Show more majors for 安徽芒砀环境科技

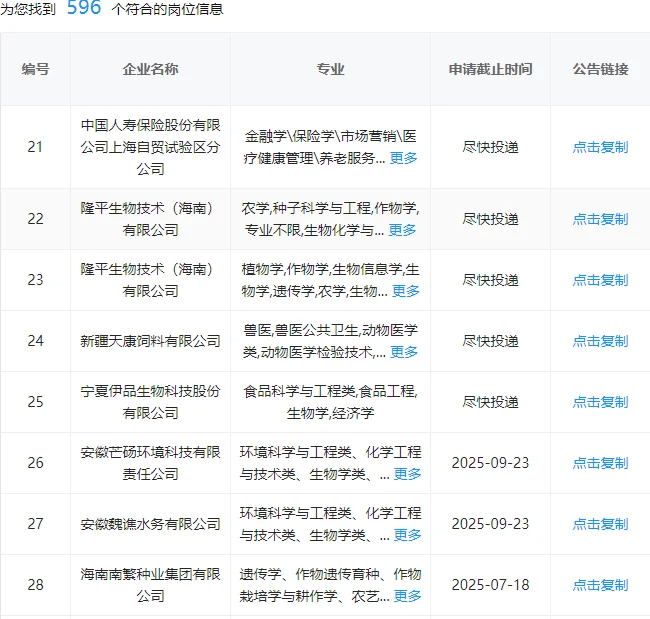407,474
